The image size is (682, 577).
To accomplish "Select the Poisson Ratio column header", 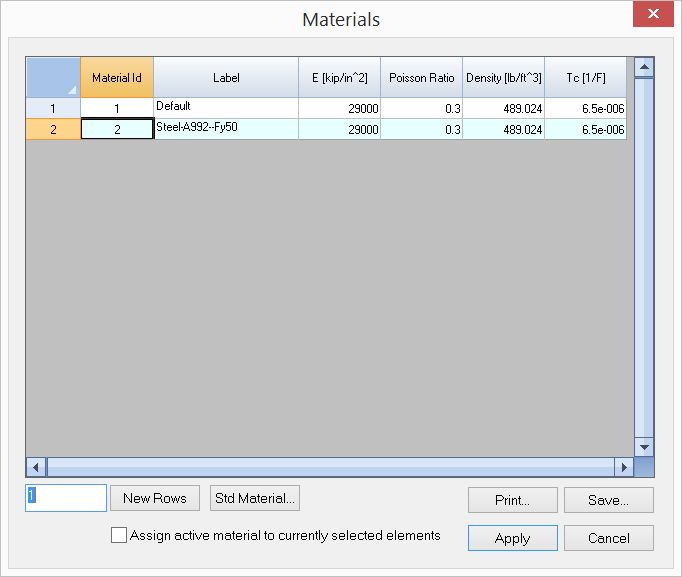I will pyautogui.click(x=421, y=77).
